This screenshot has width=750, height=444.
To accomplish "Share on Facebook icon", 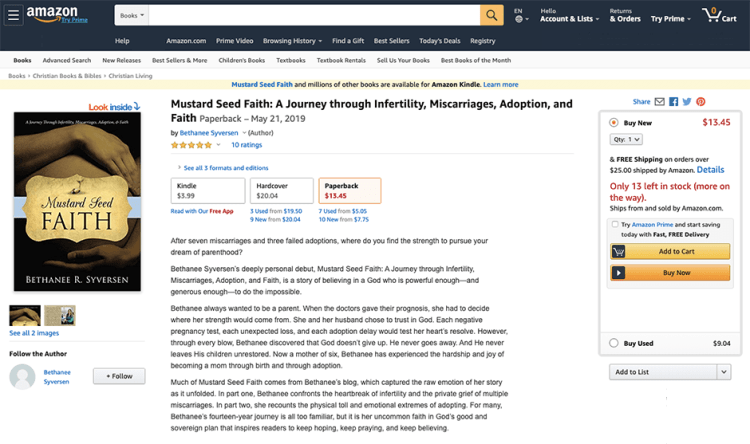I will pyautogui.click(x=674, y=102).
